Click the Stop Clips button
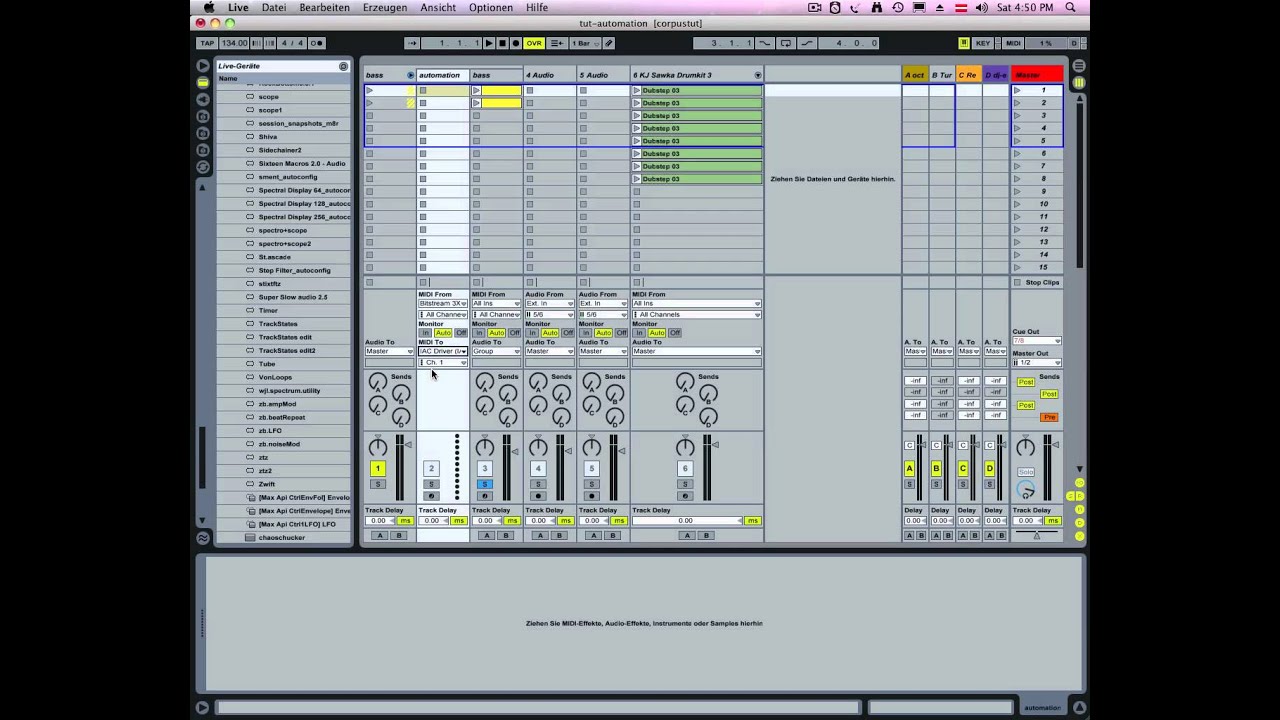Screen dimensions: 1280x720 point(1037,283)
